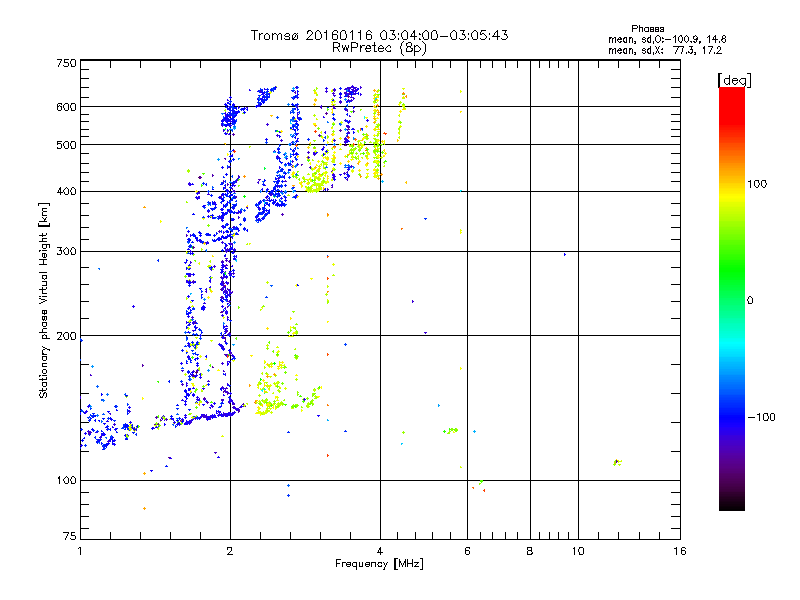Click the 'Phases' statistics heading
This screenshot has width=800, height=600.
click(x=647, y=29)
